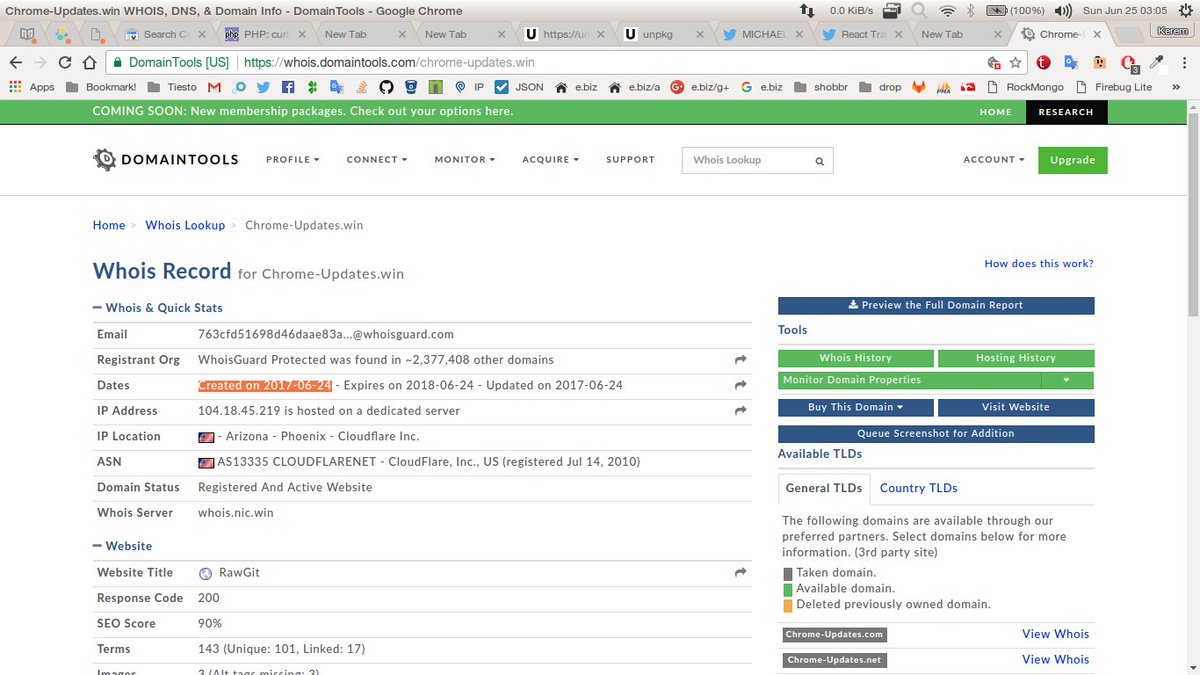The width and height of the screenshot is (1200, 675).
Task: Open the ACQUIRE dropdown menu
Action: [x=550, y=160]
